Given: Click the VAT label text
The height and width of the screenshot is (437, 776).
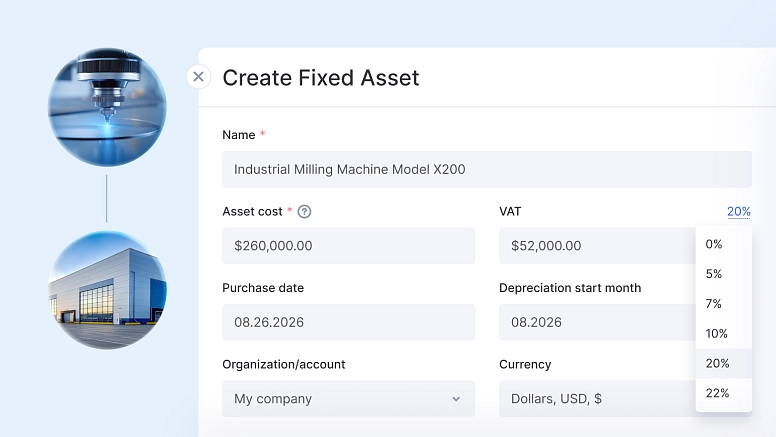Looking at the screenshot, I should 510,212.
